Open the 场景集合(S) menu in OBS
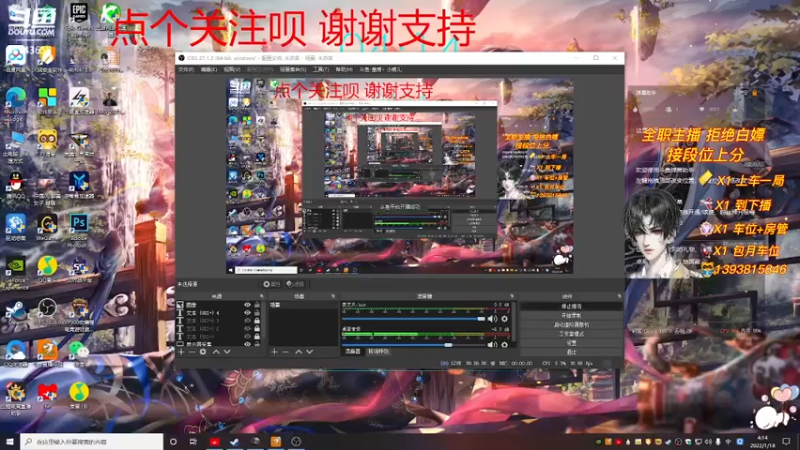 [x=293, y=69]
